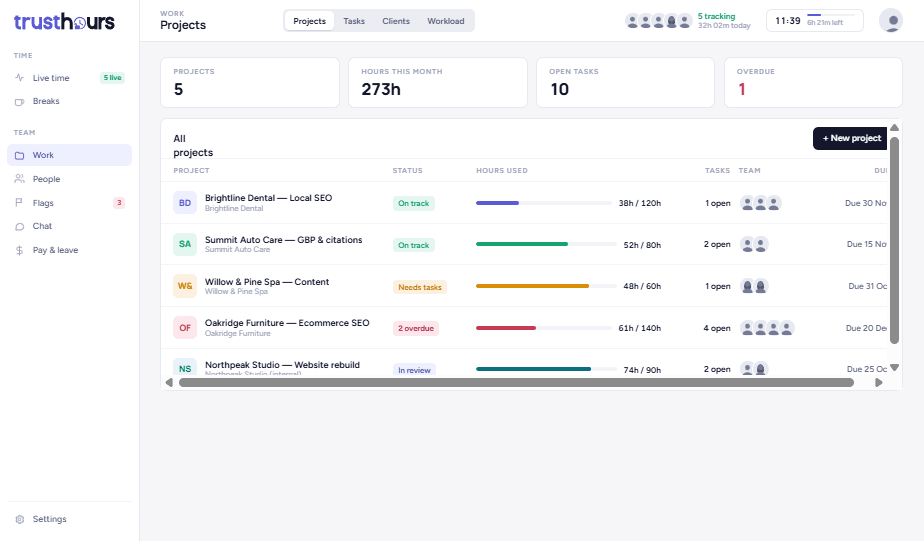Open Willow & Pine Spa — Content project
924x541 pixels.
(267, 282)
